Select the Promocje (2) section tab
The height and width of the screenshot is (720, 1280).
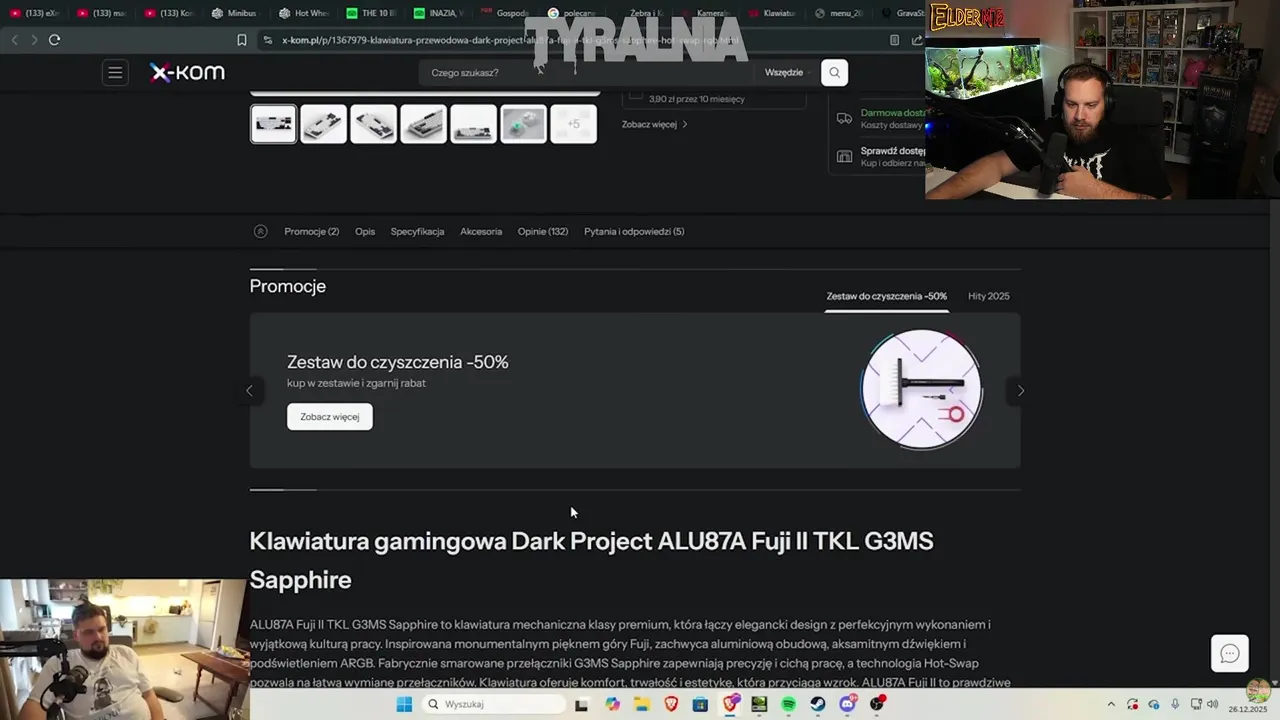[x=311, y=231]
